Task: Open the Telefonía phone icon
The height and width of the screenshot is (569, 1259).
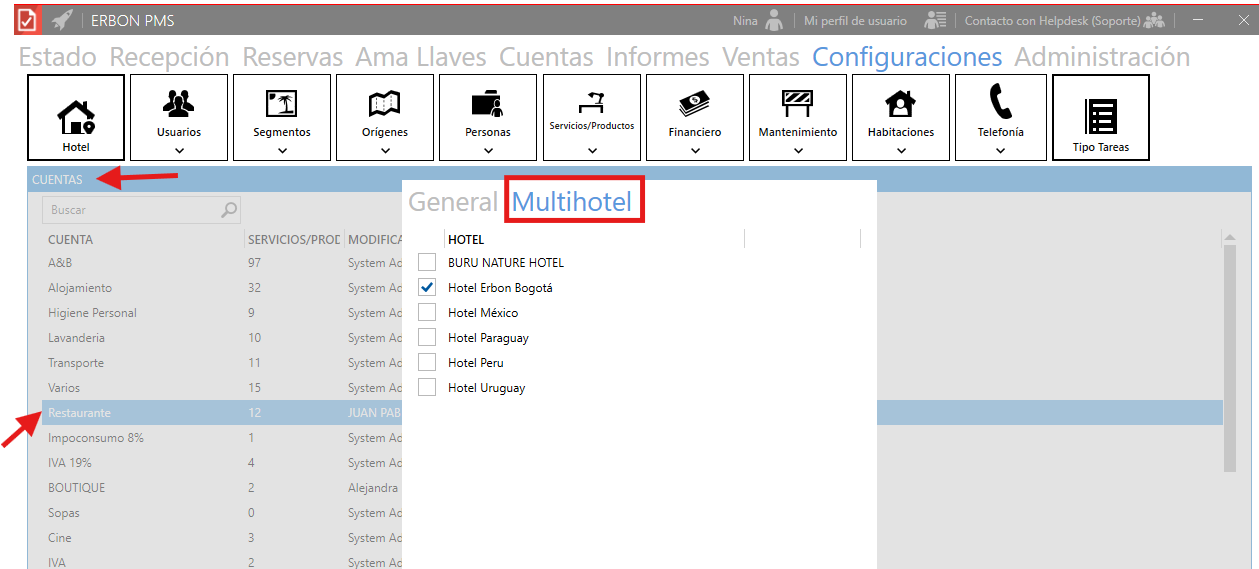Action: pyautogui.click(x=1000, y=103)
